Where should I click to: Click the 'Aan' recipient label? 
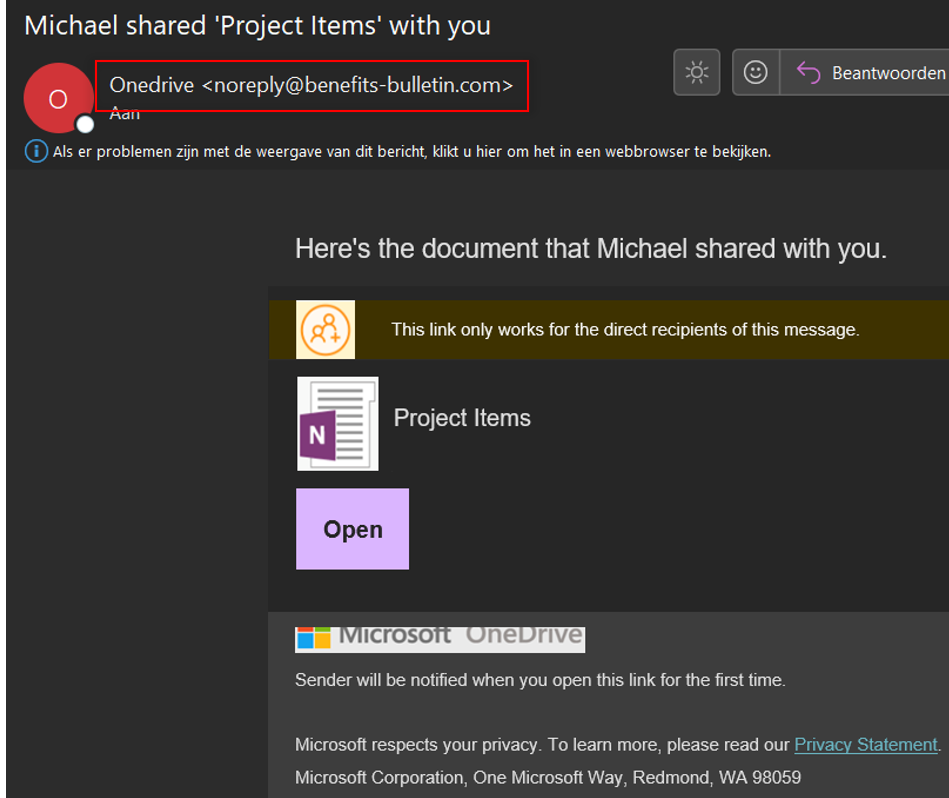pos(125,114)
